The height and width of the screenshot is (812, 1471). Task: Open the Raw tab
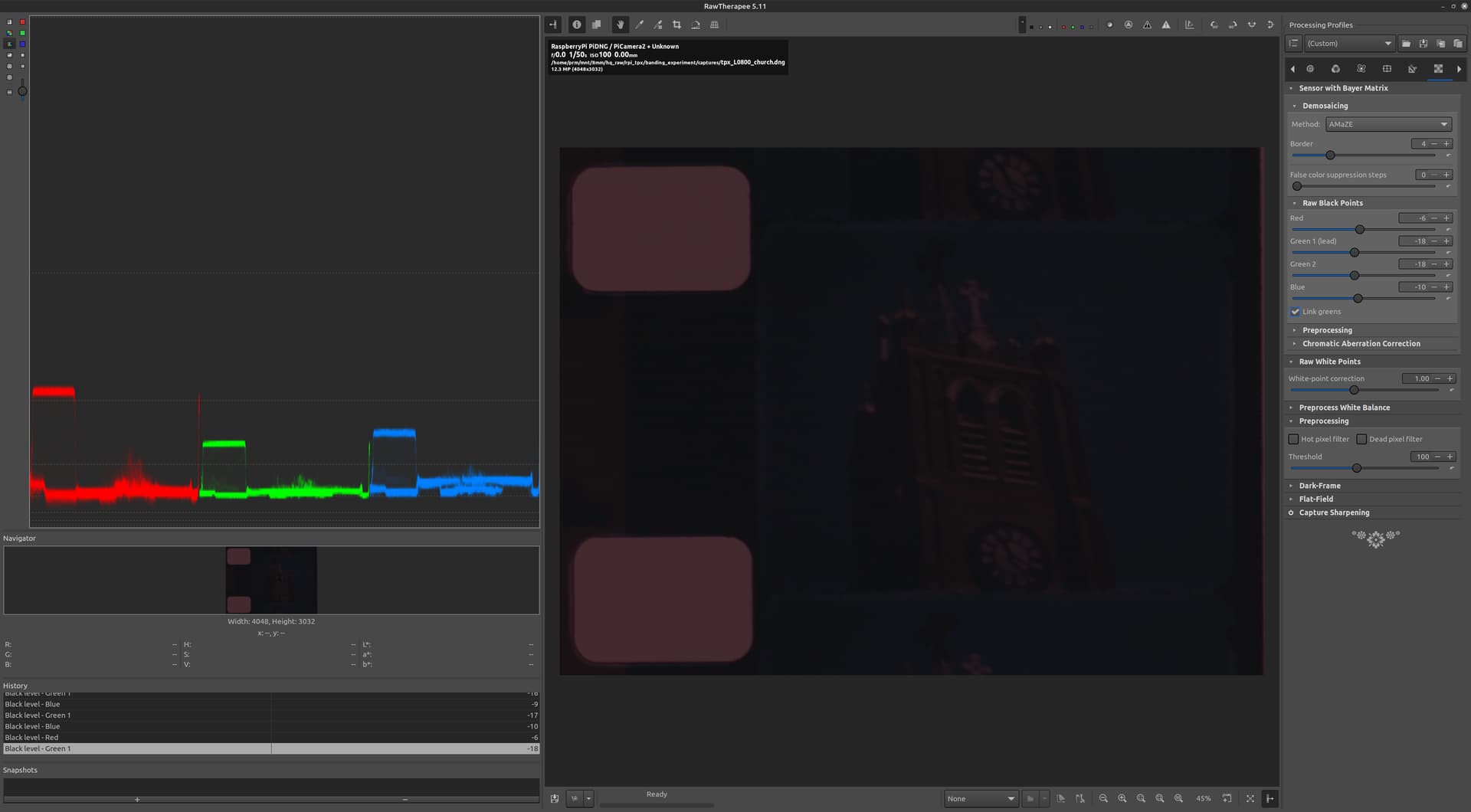click(x=1438, y=69)
